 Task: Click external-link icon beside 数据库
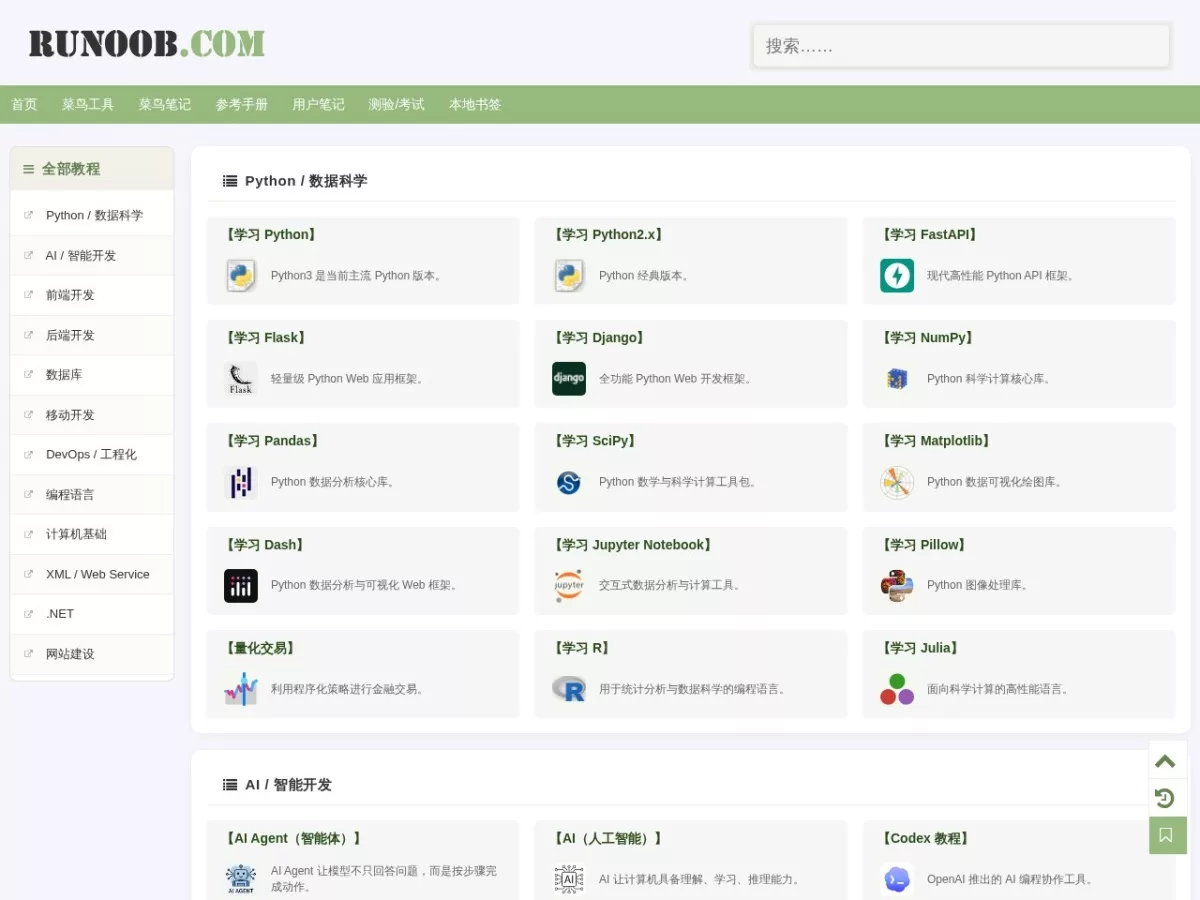[28, 375]
